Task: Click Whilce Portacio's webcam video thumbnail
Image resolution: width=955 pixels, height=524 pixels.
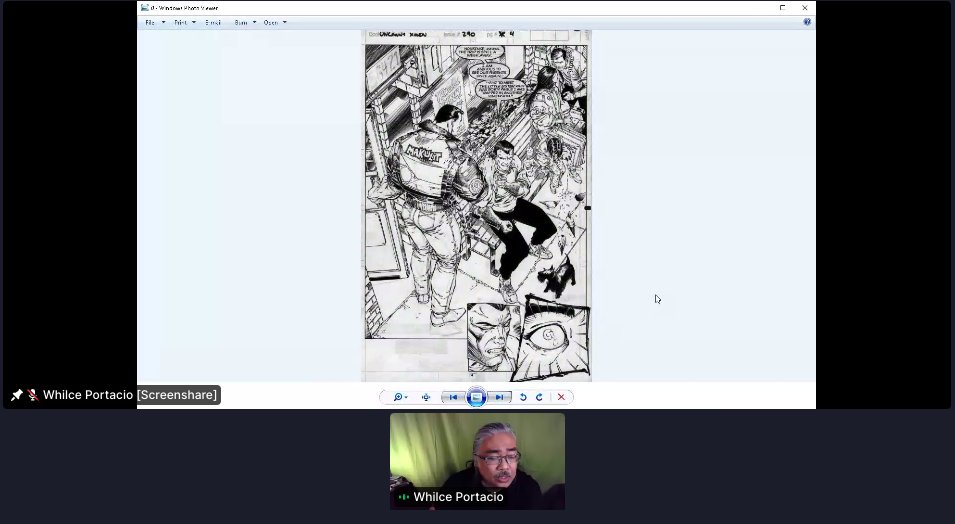Action: tap(478, 461)
